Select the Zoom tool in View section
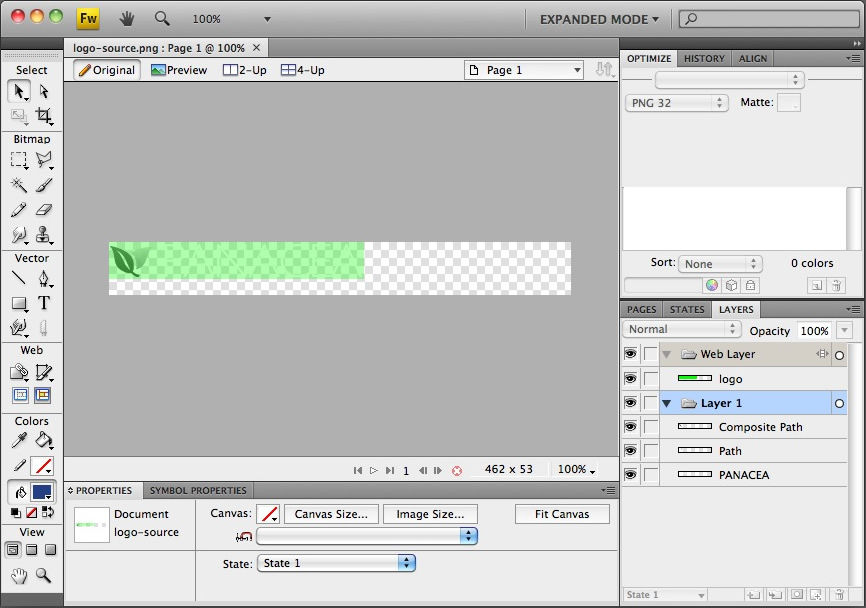The width and height of the screenshot is (866, 608). coord(44,575)
